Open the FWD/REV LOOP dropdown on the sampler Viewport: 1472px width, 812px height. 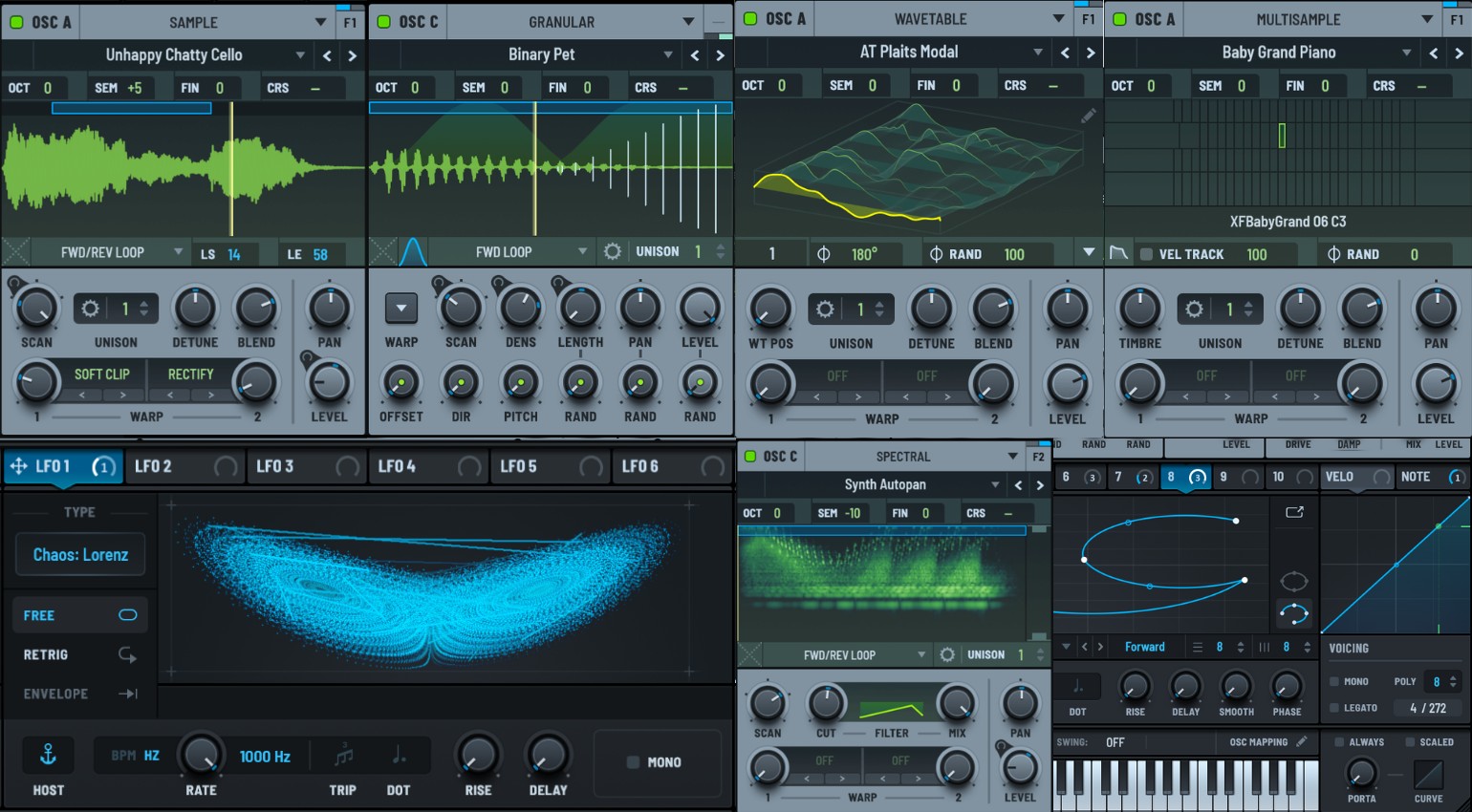pos(105,252)
